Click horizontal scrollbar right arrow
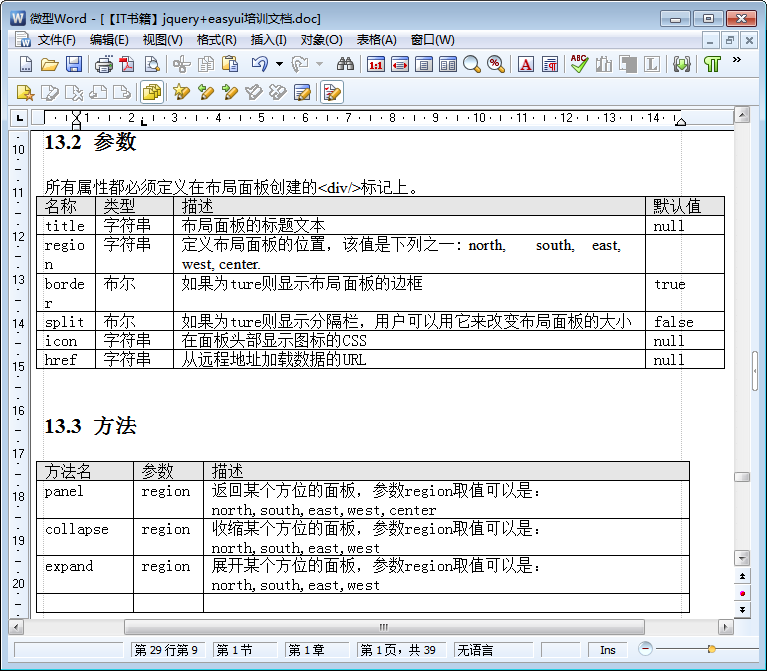The height and width of the screenshot is (671, 767). [x=725, y=627]
